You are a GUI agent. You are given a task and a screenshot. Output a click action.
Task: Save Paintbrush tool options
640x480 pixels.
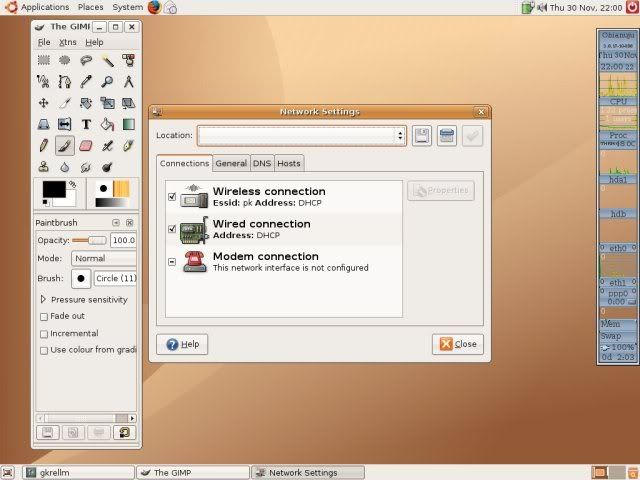48,432
